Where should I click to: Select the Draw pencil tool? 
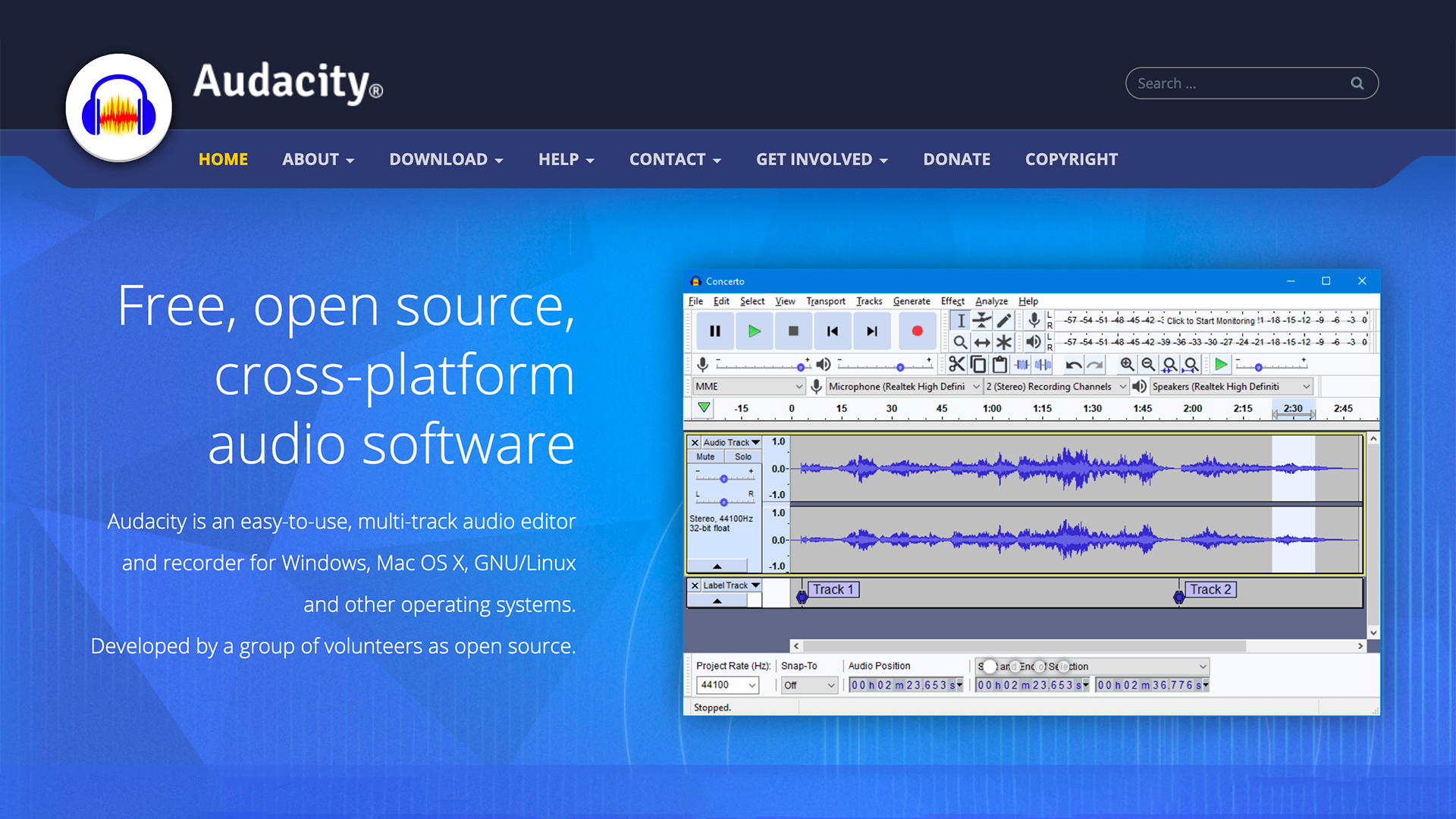(x=1004, y=321)
